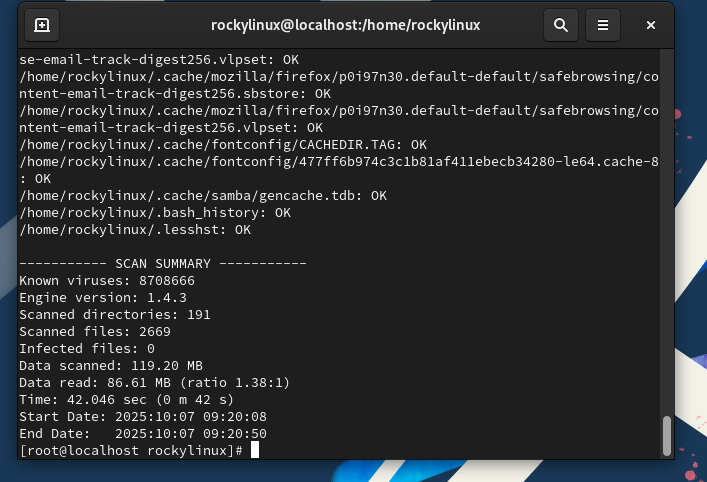This screenshot has height=482, width=707.
Task: Click the Data scanned 119.20 MB line
Action: coord(111,365)
